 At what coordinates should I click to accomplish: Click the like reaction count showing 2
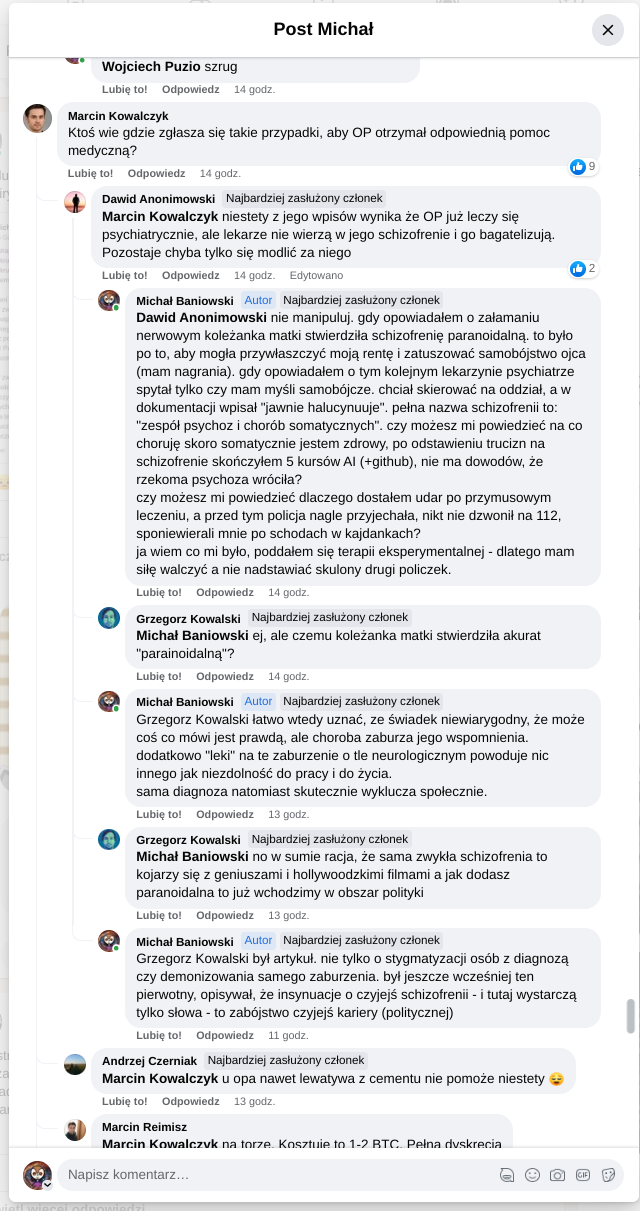click(x=583, y=268)
